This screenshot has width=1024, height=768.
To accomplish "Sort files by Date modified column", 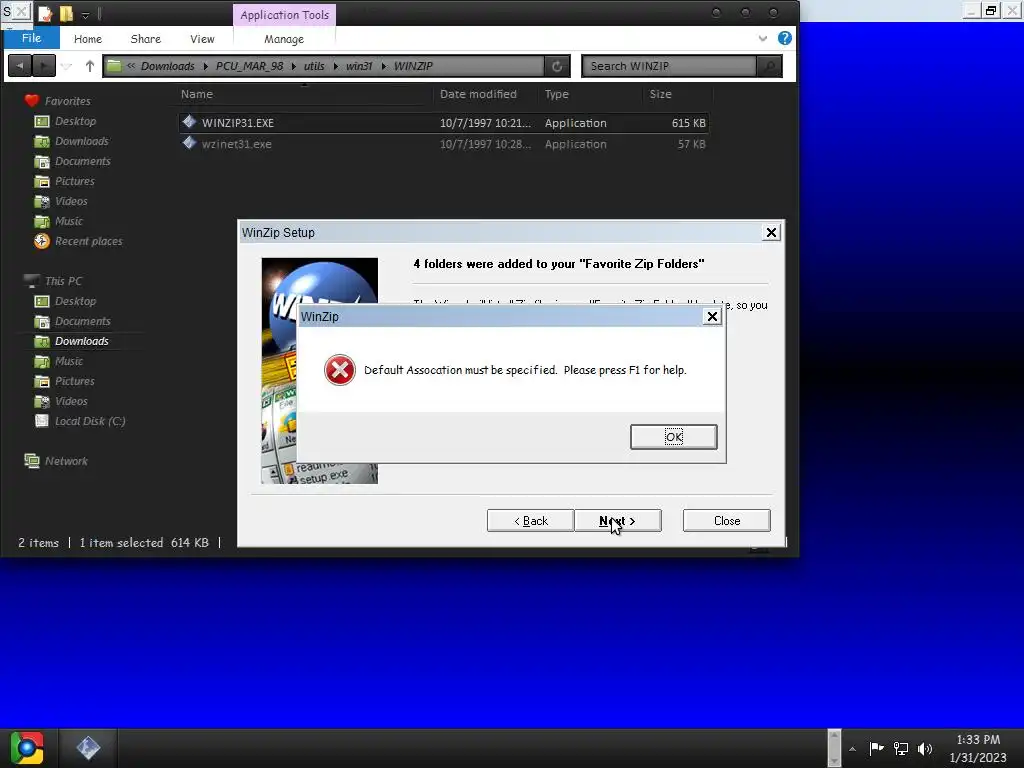I will 478,94.
